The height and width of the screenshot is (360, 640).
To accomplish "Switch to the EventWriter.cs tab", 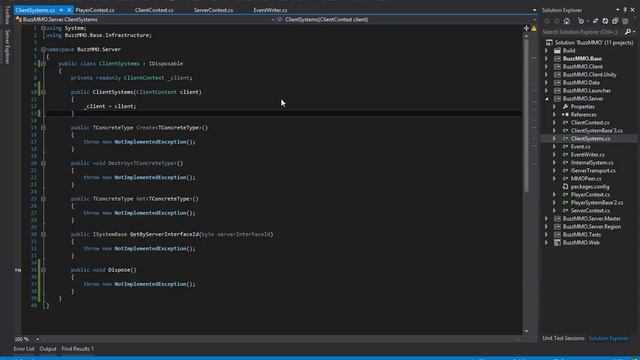I will click(270, 10).
